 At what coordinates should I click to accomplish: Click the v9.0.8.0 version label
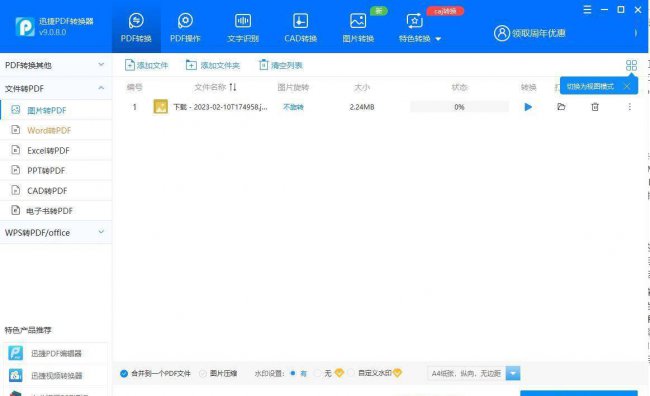pos(53,32)
